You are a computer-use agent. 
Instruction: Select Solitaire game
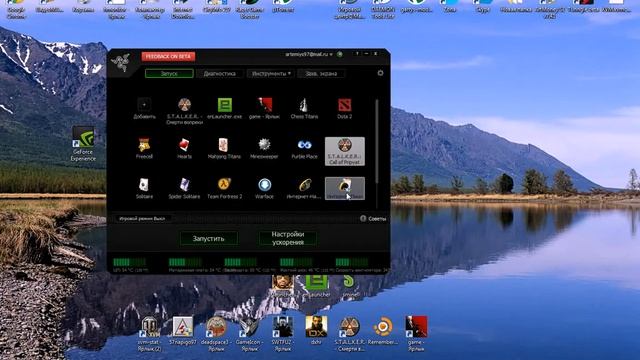144,189
